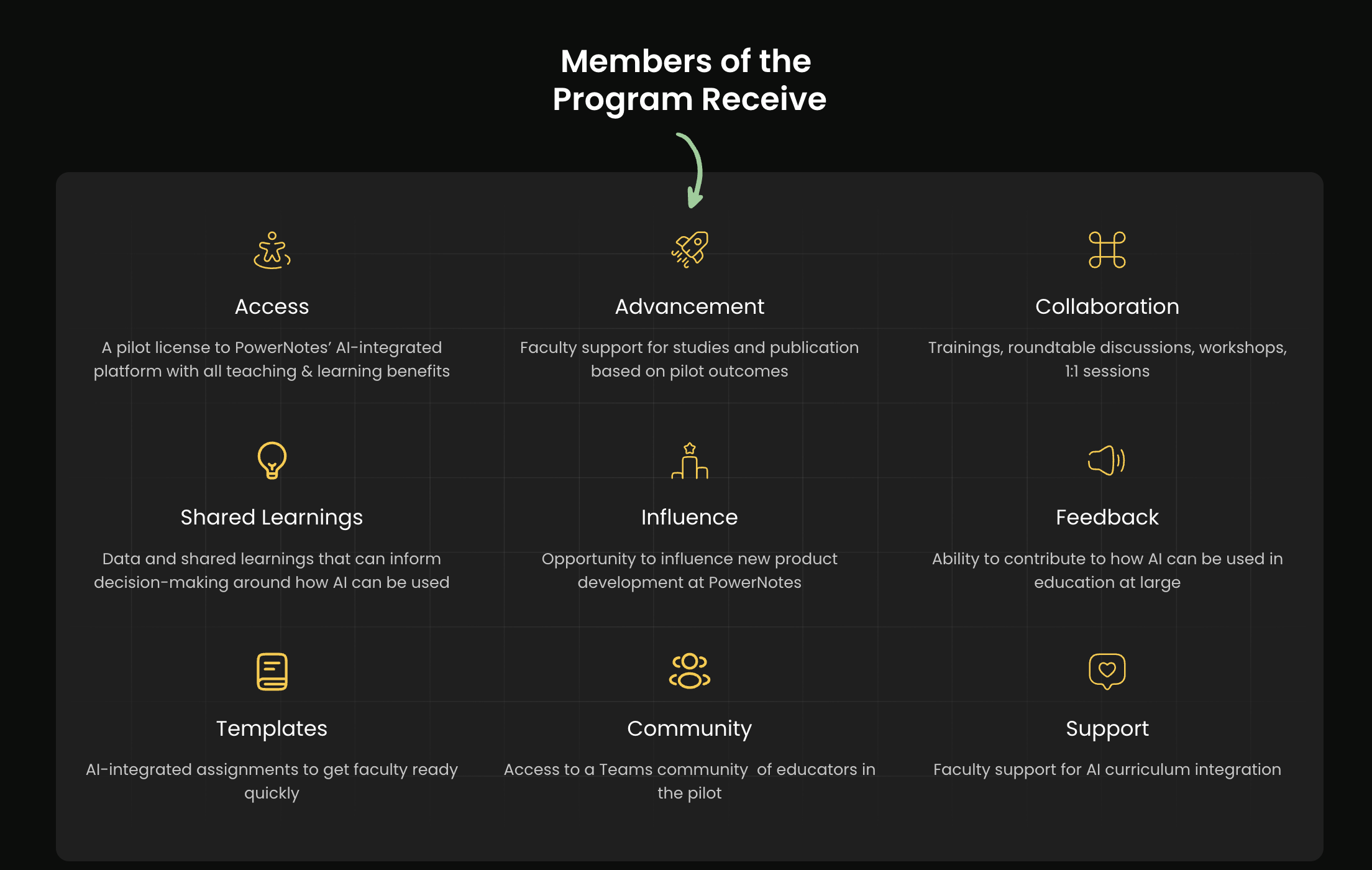Click the Shared Learnings title
This screenshot has height=870, width=1372.
[272, 518]
